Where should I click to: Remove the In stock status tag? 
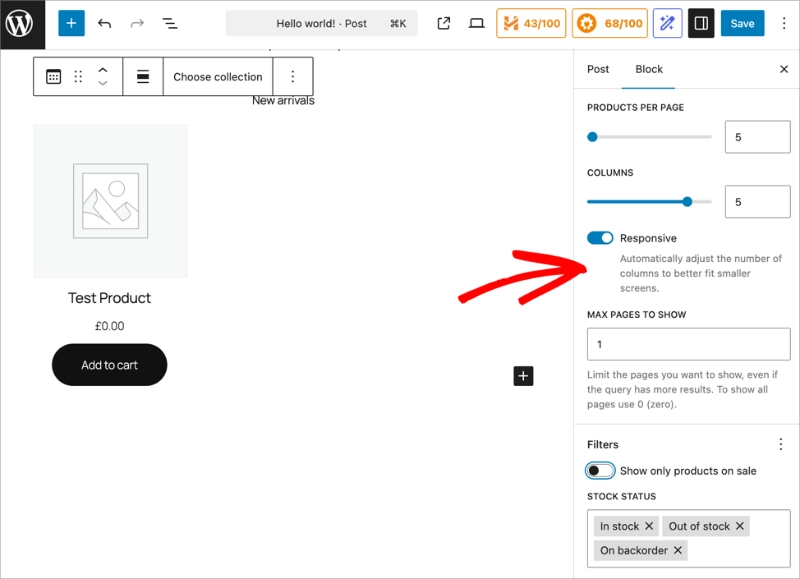[x=649, y=526]
